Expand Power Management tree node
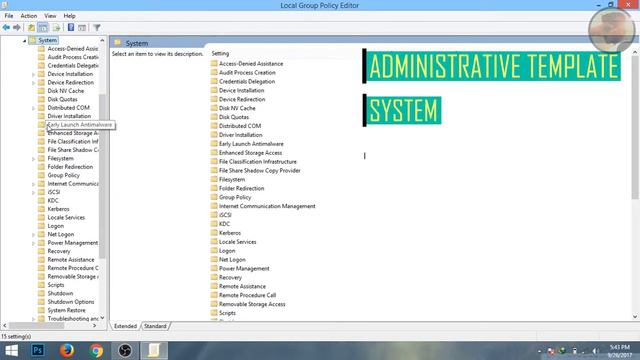 coord(33,243)
